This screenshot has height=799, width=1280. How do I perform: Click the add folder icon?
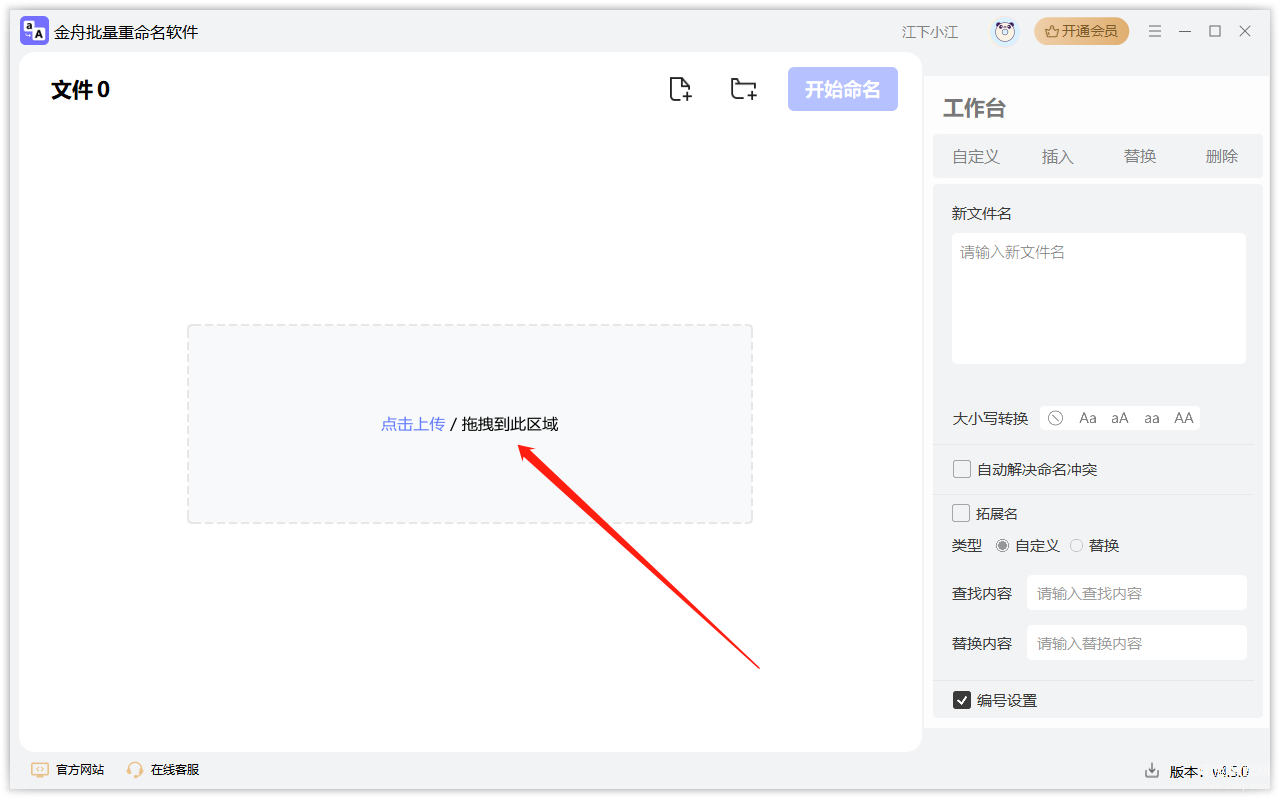[743, 89]
